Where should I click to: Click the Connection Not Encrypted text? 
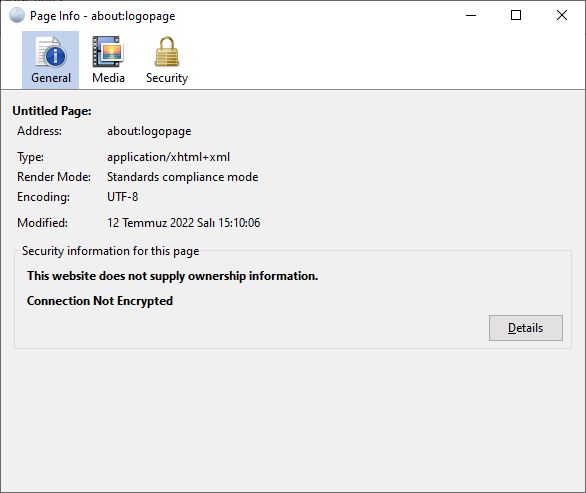click(x=100, y=301)
